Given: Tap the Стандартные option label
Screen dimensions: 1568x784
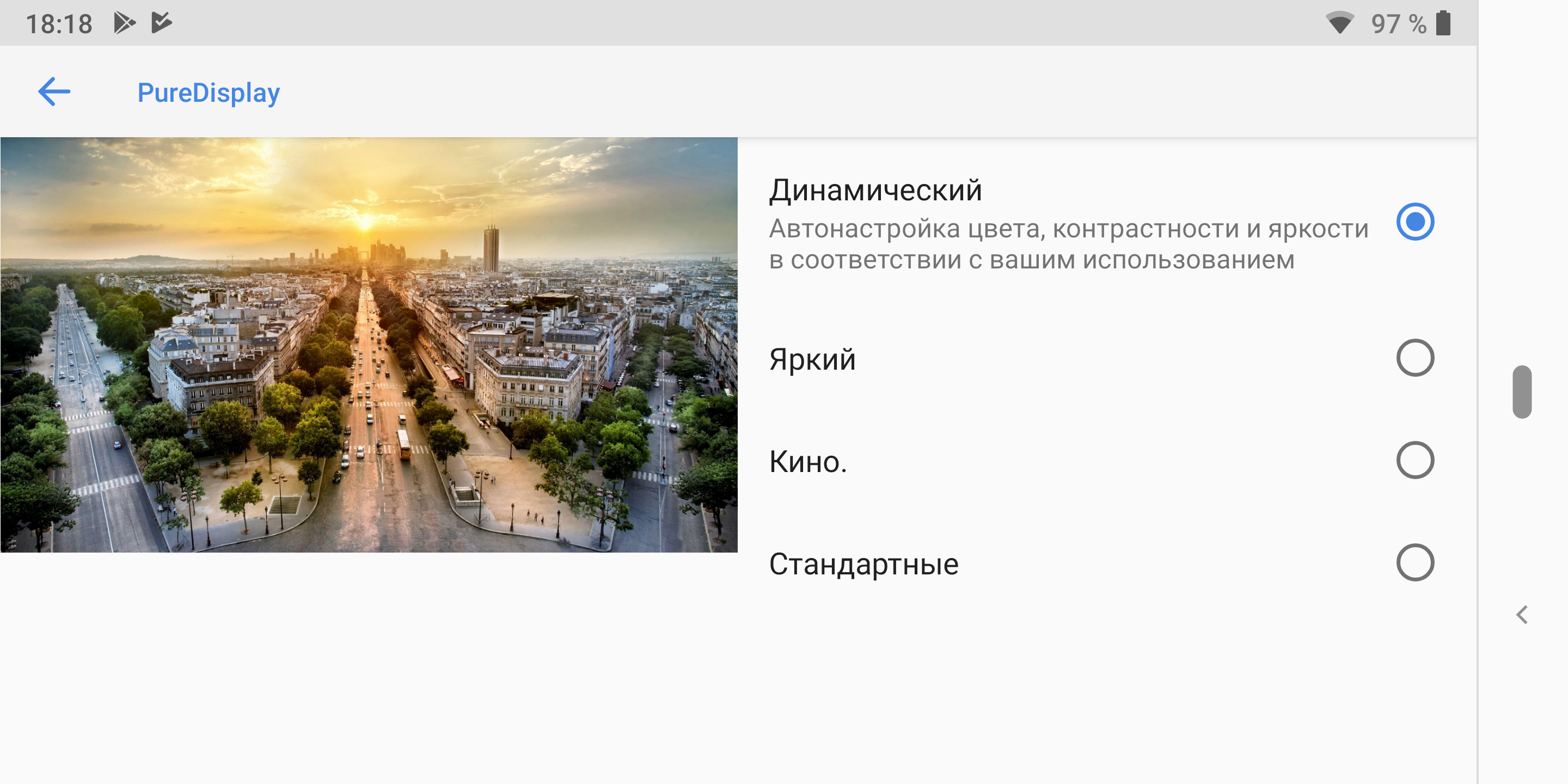Looking at the screenshot, I should point(863,564).
